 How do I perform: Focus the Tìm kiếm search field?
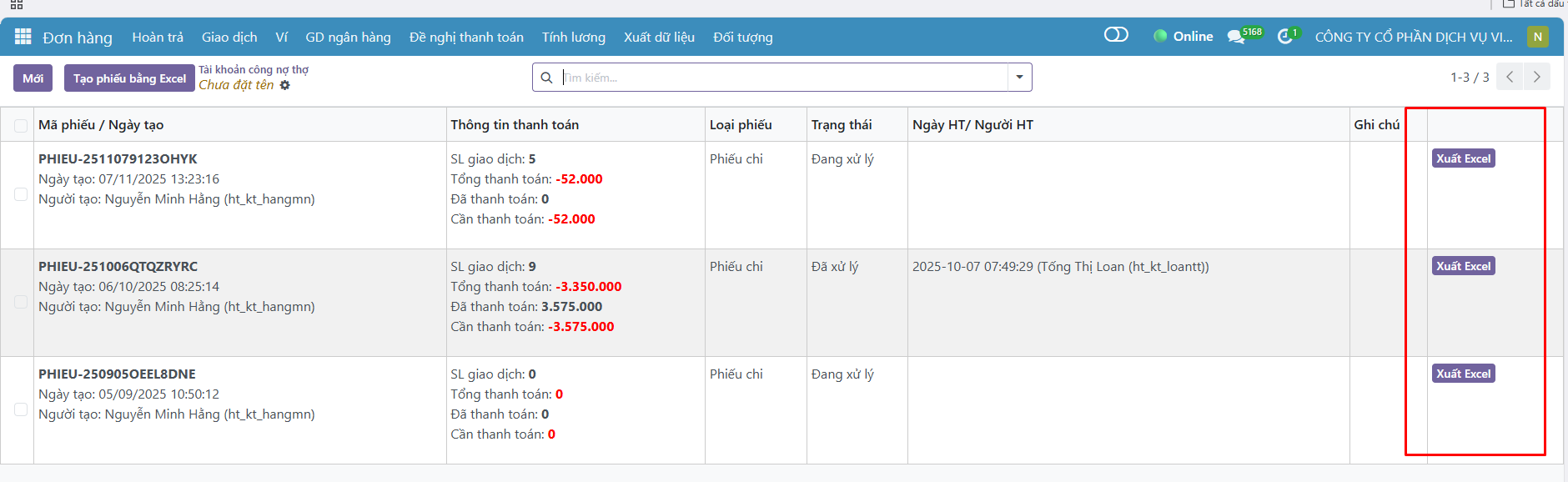[784, 78]
